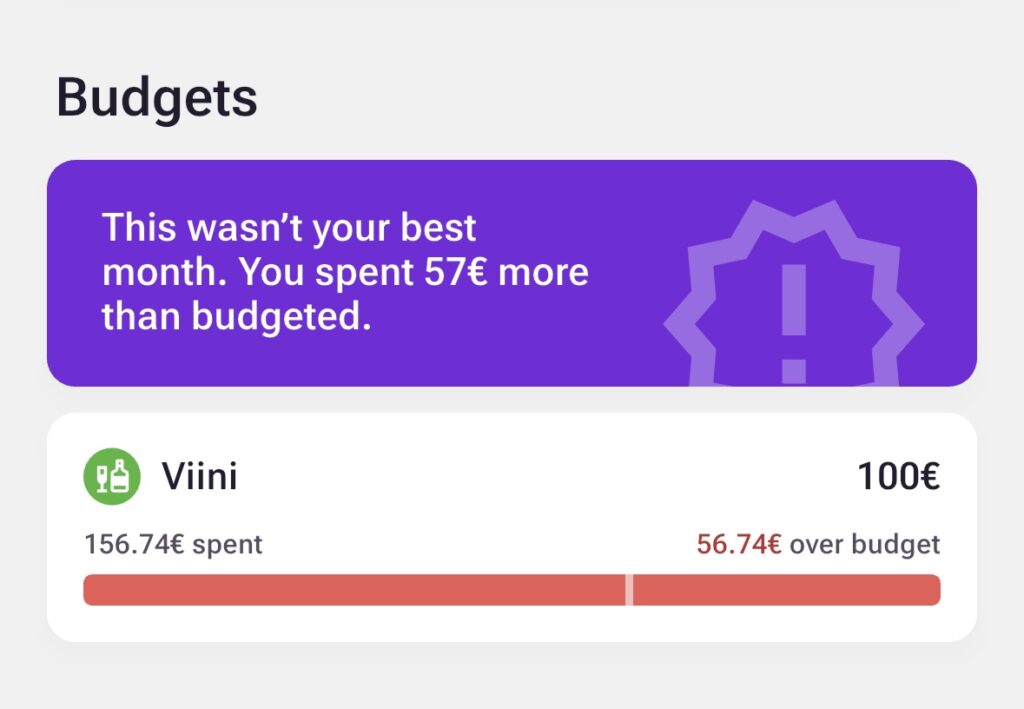Click the exclamation mark inside the badge

pos(793,322)
